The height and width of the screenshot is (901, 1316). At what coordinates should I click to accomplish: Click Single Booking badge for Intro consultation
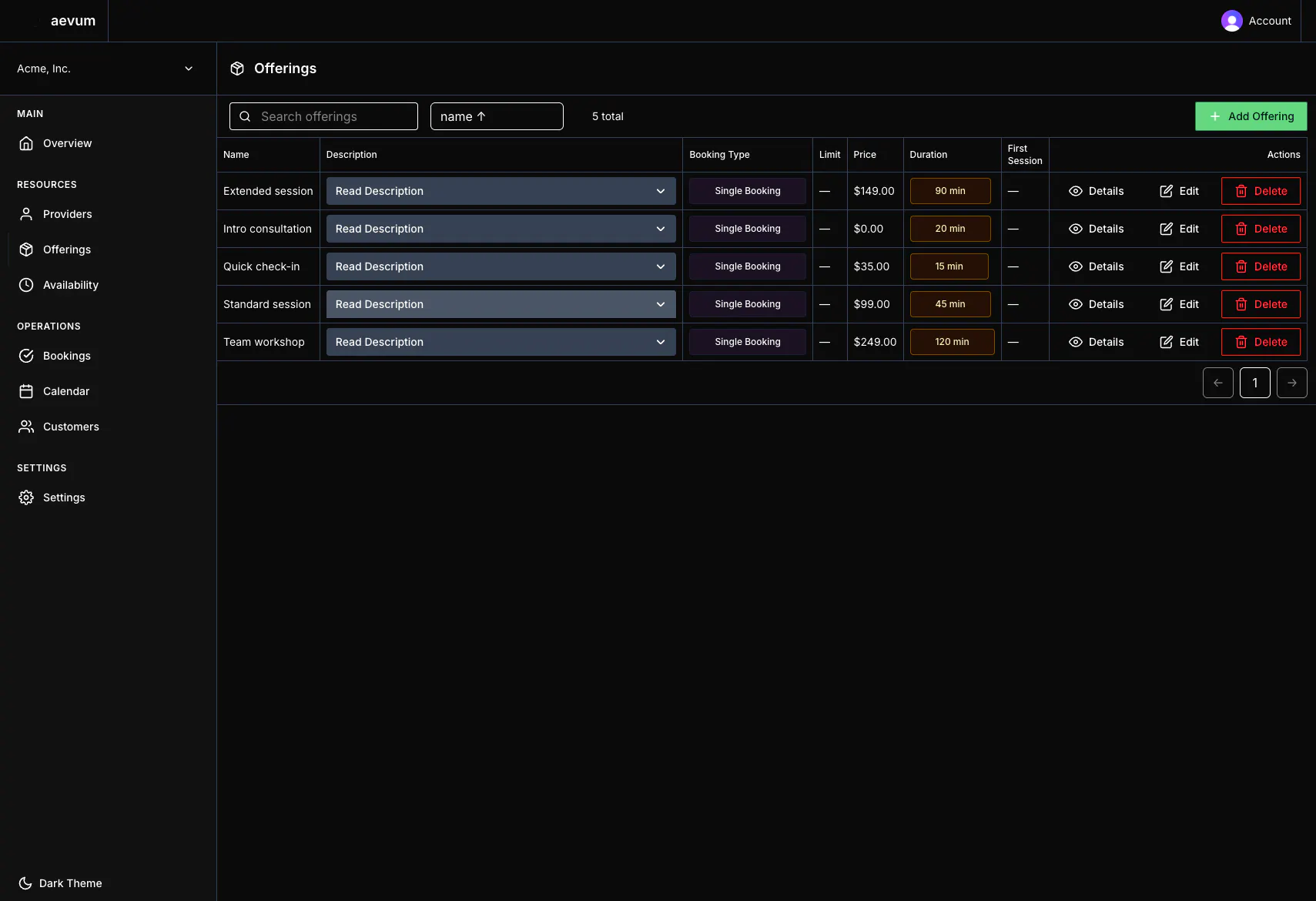click(748, 229)
